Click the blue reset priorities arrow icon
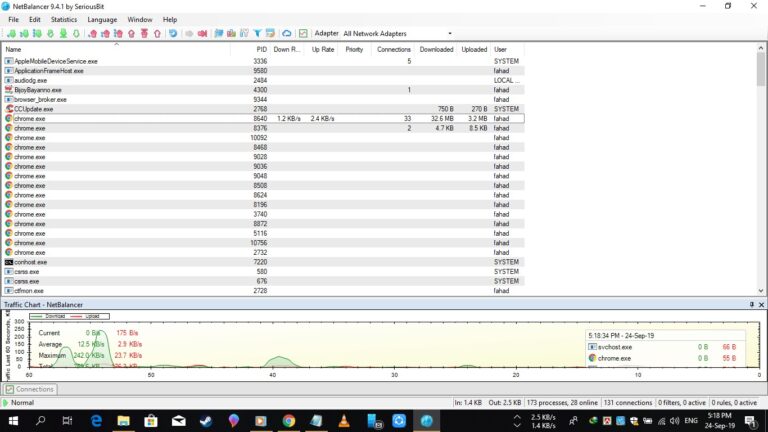This screenshot has height=432, width=768. 173,33
